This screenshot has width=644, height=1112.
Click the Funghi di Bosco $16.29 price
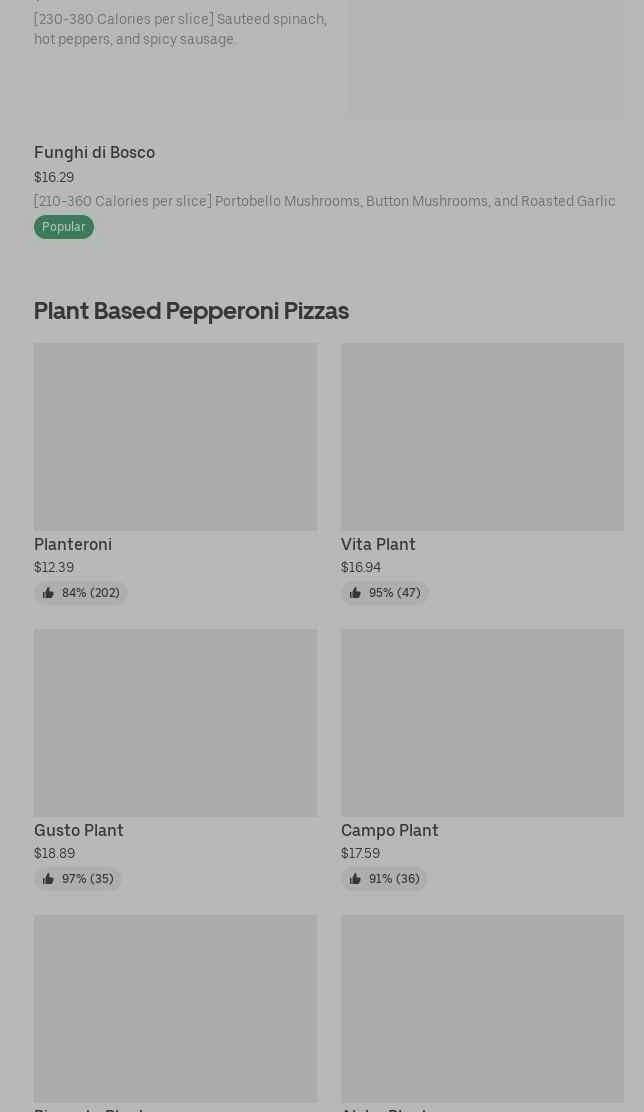click(54, 178)
